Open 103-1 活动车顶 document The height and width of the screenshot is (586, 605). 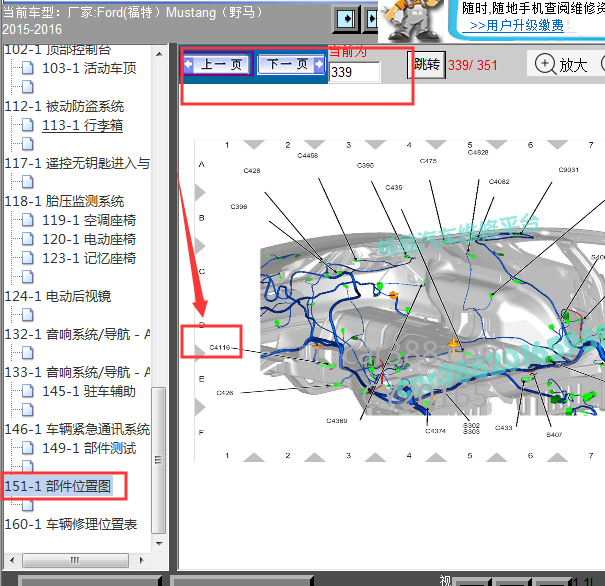89,68
